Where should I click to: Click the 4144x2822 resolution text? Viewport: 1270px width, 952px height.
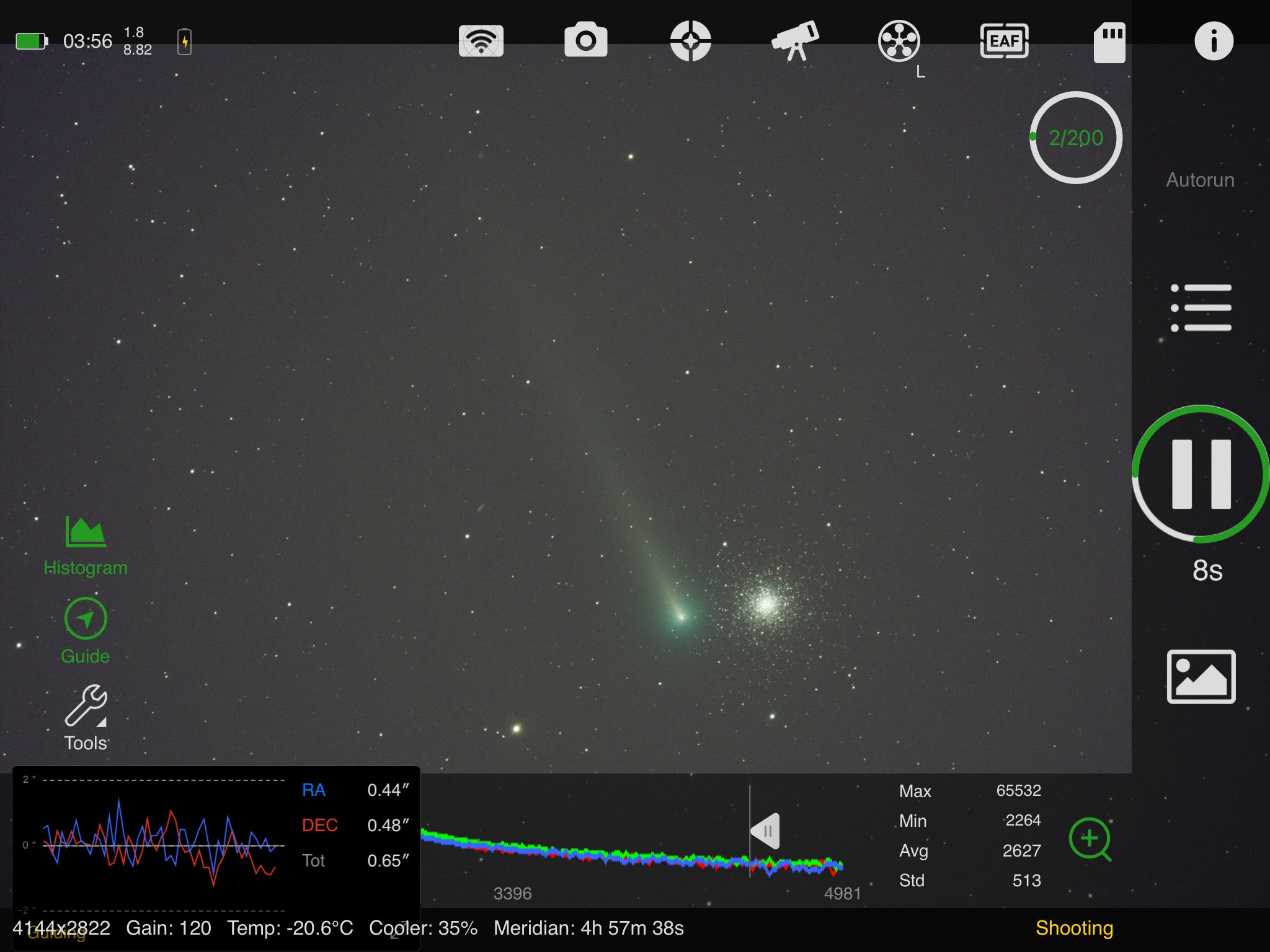[x=61, y=928]
